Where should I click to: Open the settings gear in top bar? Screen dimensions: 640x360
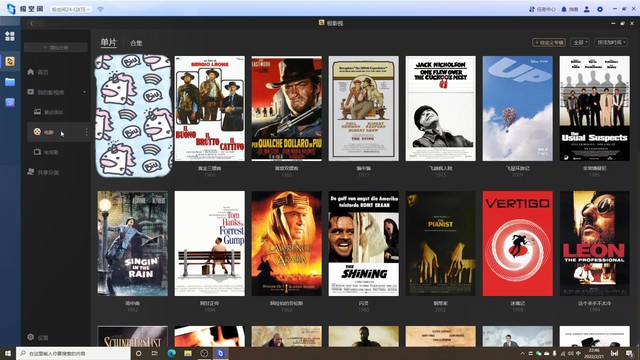click(x=600, y=9)
